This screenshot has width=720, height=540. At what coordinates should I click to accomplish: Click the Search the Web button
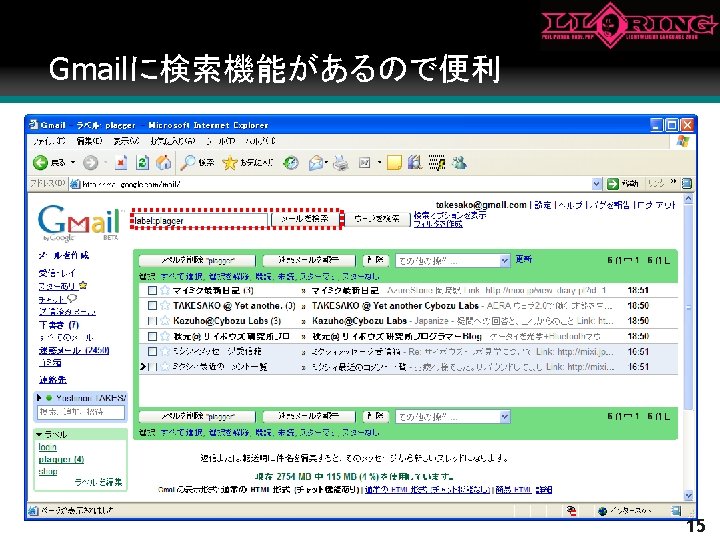pos(377,219)
